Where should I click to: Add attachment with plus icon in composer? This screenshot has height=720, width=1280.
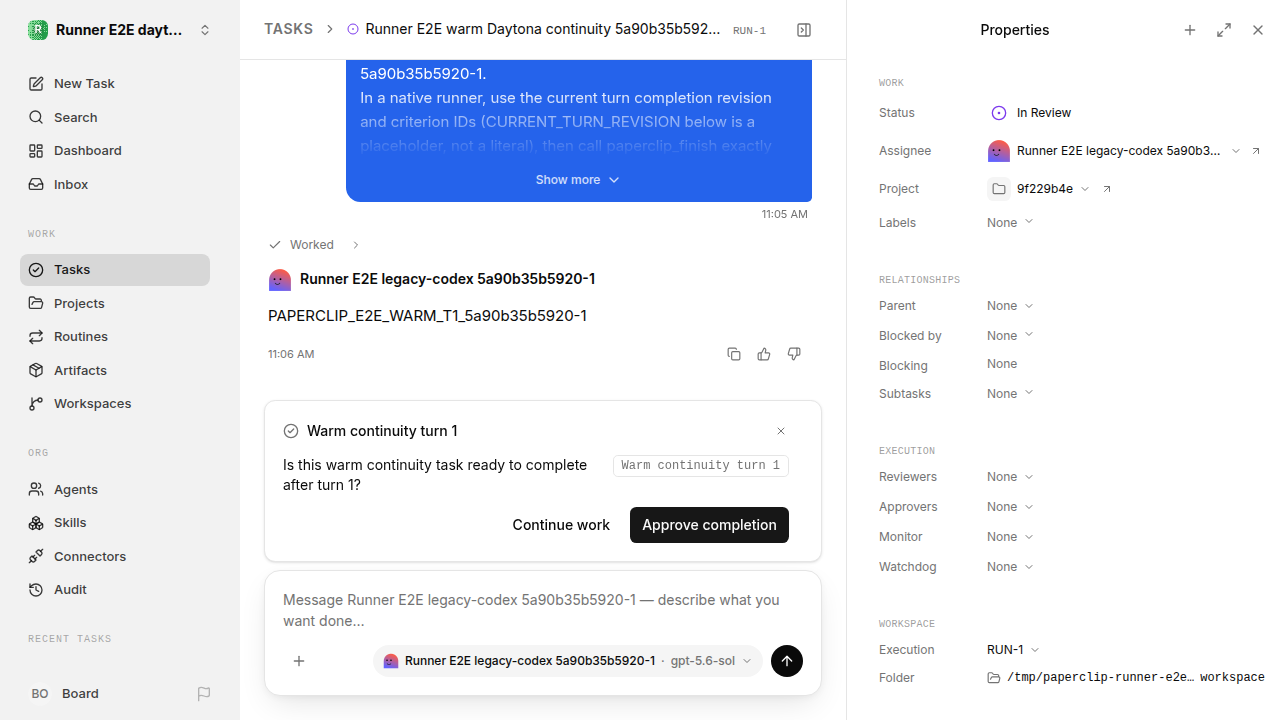tap(299, 661)
